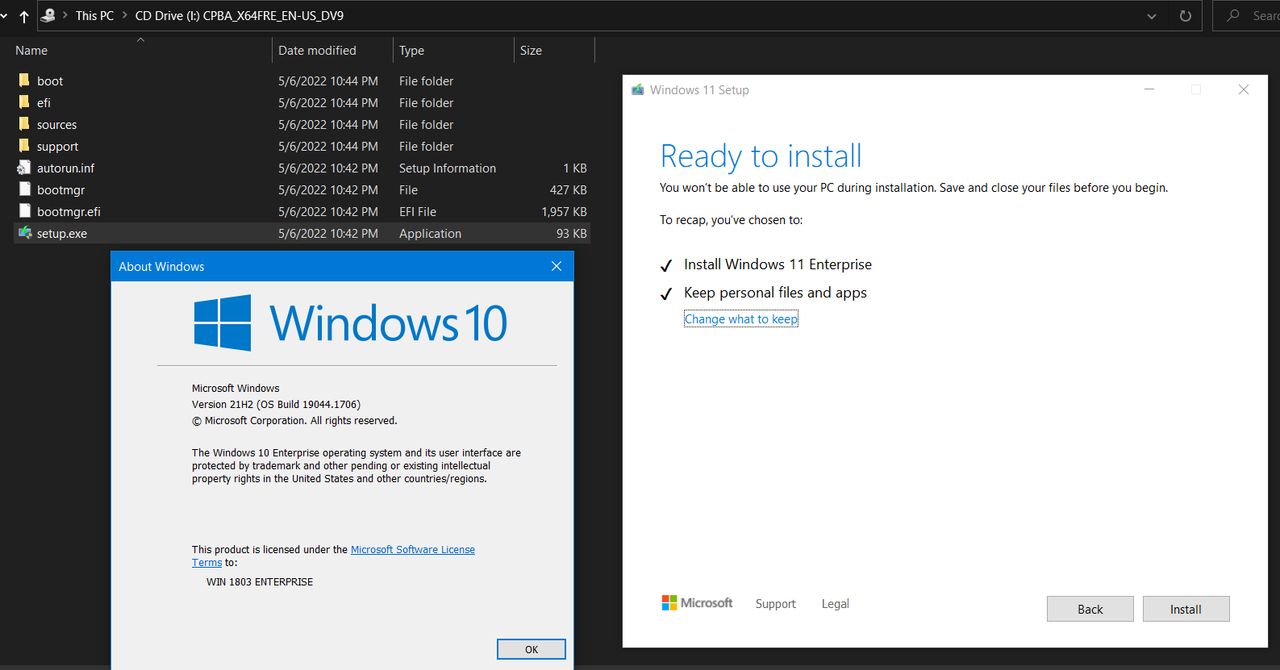Close the Windows 11 Setup window
Screen dimensions: 1280x670
click(1243, 90)
